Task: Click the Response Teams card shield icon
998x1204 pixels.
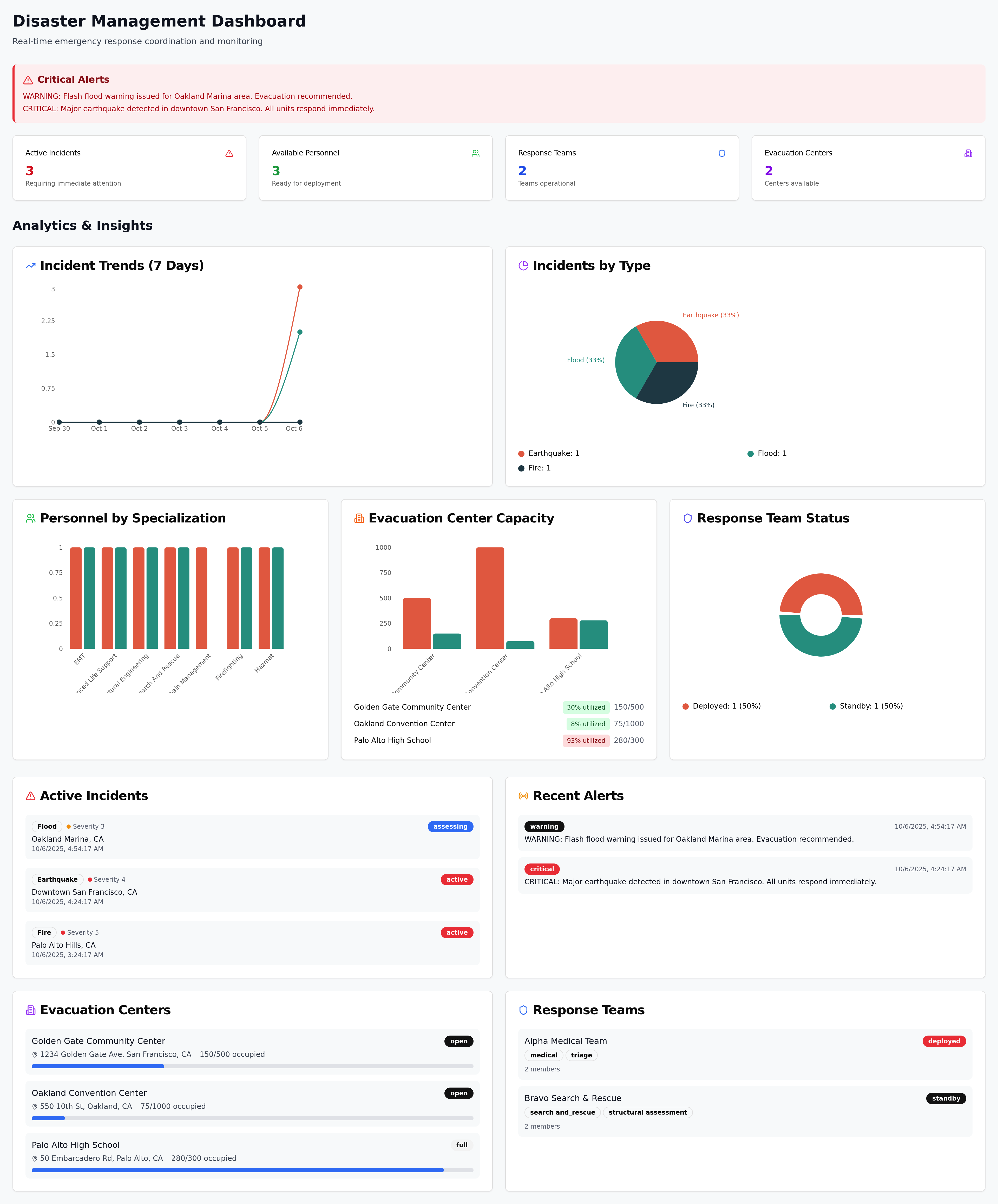Action: [x=722, y=153]
